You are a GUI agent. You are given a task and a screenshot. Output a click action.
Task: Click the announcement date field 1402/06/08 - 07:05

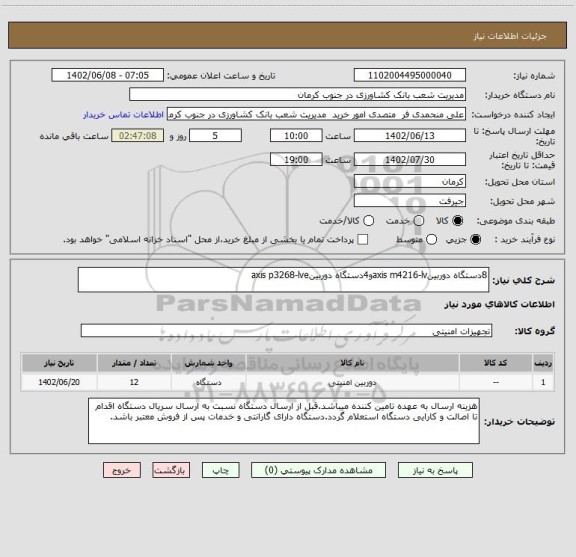pyautogui.click(x=108, y=75)
